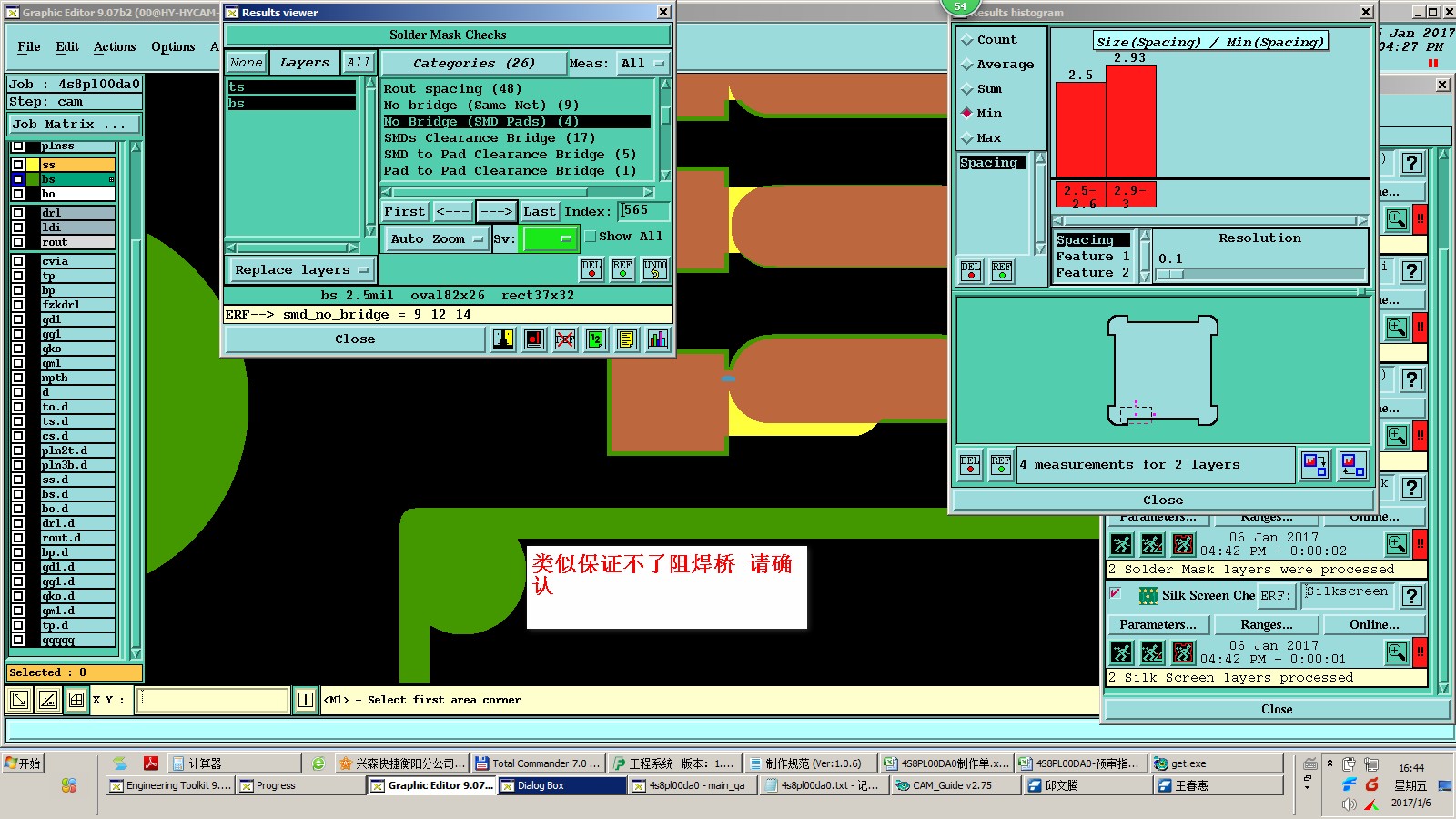Click the zoom area icon at bottom-left toolbar
Viewport: 1456px width, 819px height.
(x=19, y=700)
